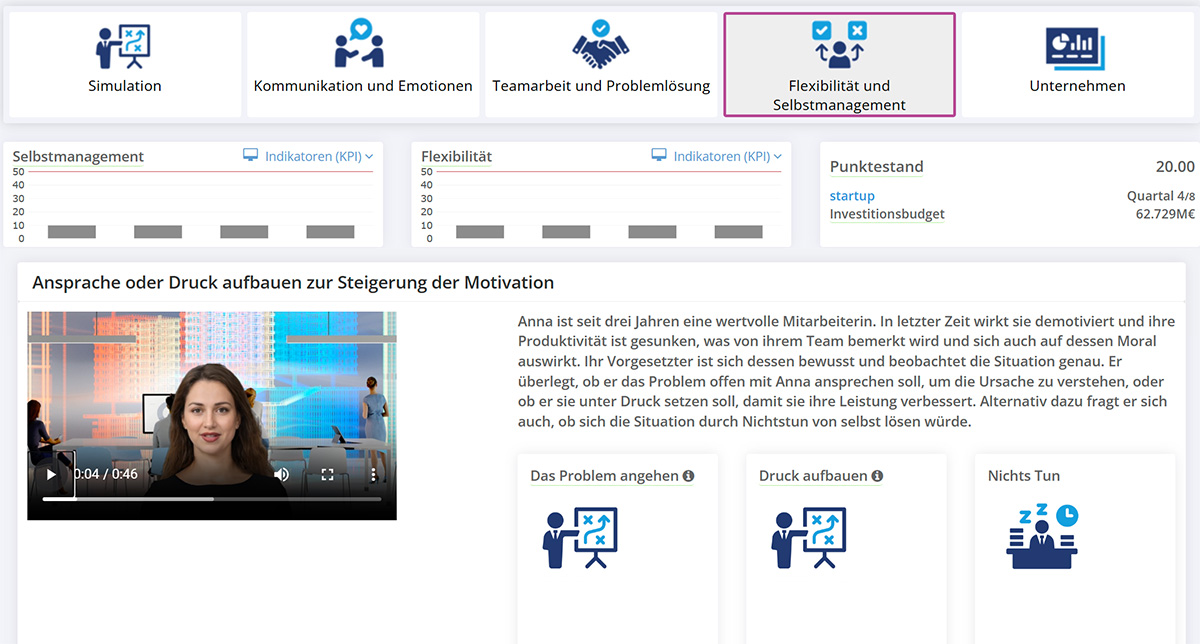Image resolution: width=1200 pixels, height=644 pixels.
Task: Click the last gray bar in Flexibilität chart
Action: click(x=739, y=232)
